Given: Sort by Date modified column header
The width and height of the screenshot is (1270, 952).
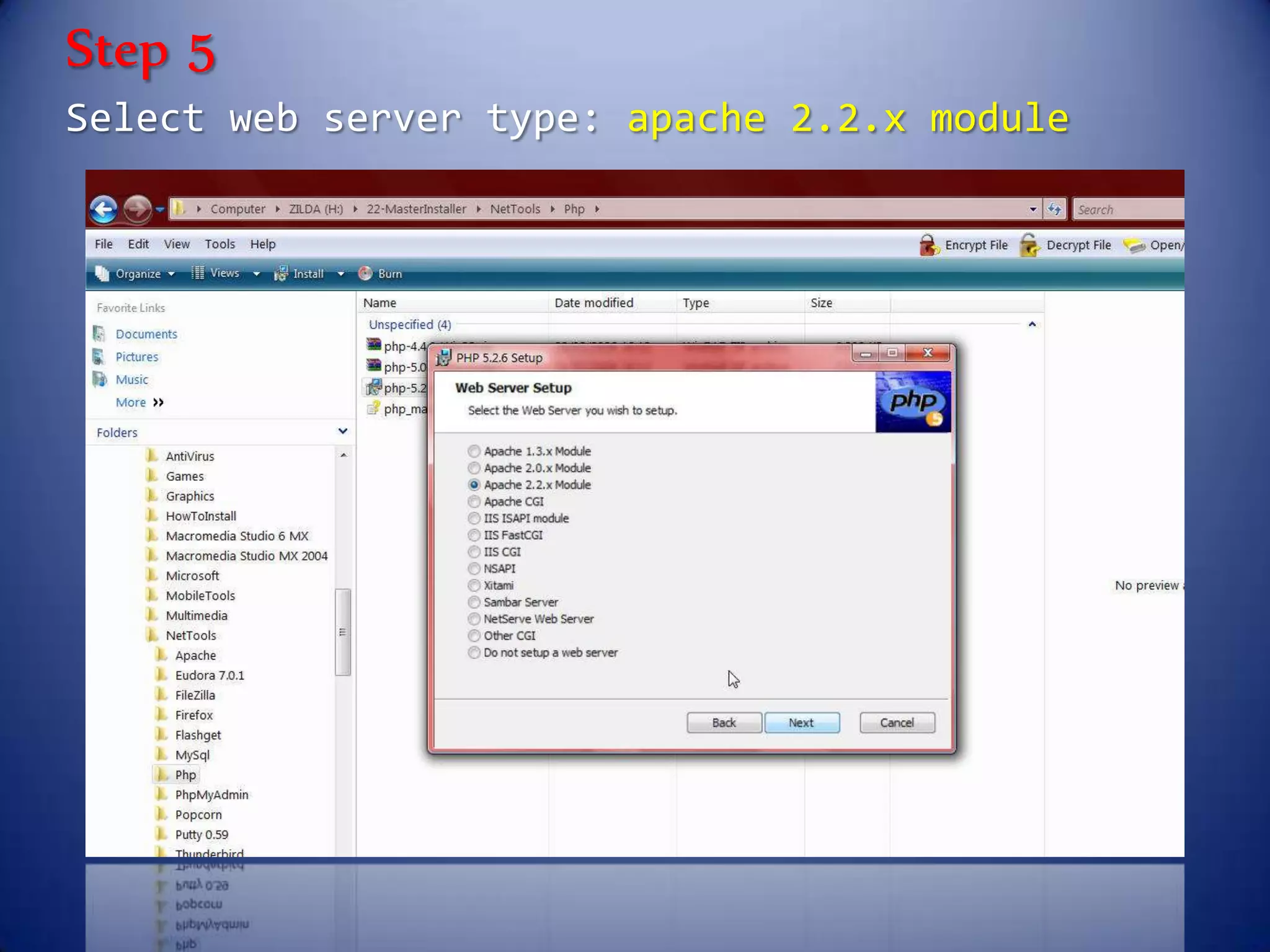Looking at the screenshot, I should click(x=612, y=302).
